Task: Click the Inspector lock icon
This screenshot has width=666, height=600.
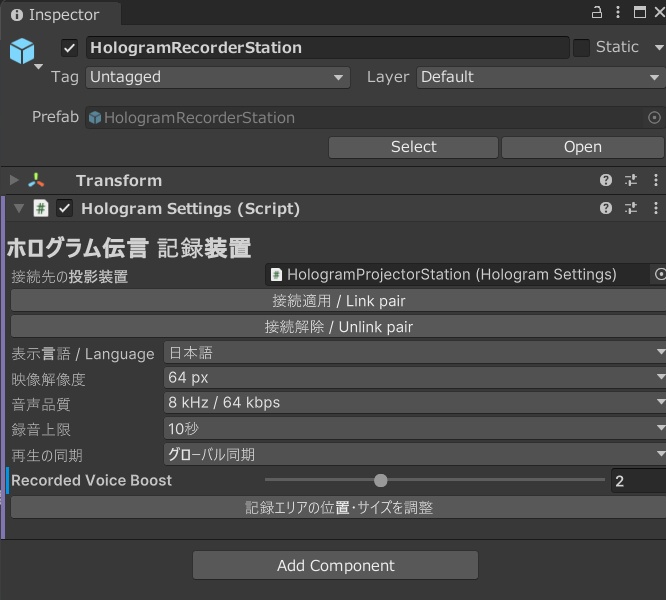Action: pos(597,12)
